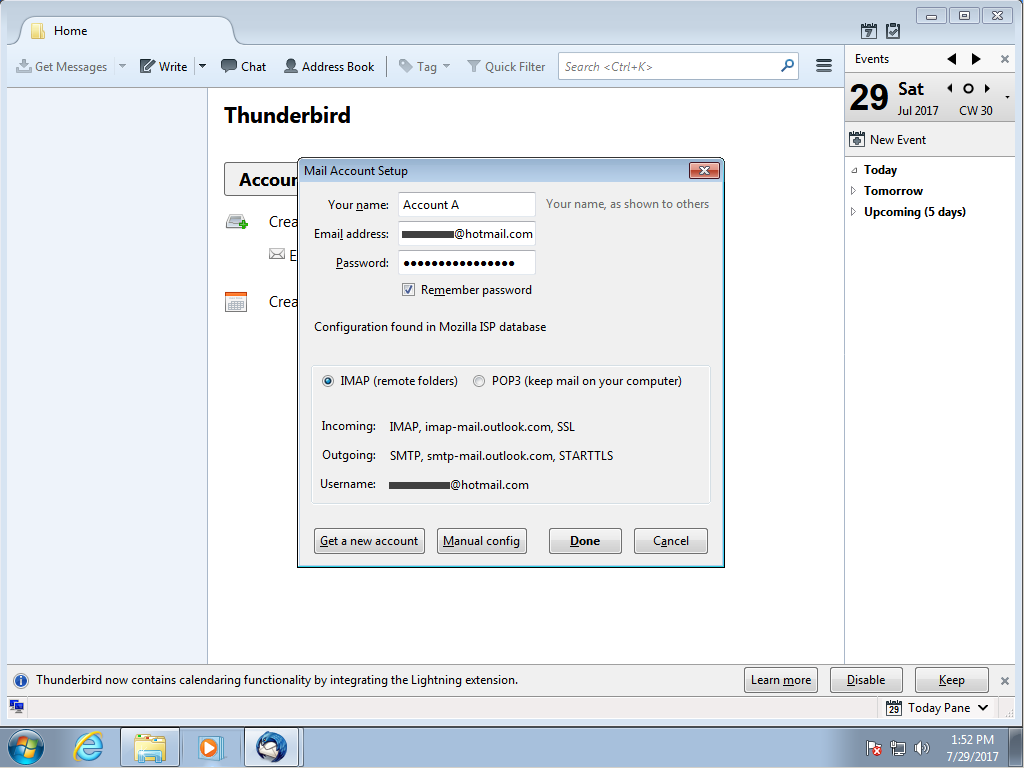Expand the Upcoming (5 days) section

[853, 212]
